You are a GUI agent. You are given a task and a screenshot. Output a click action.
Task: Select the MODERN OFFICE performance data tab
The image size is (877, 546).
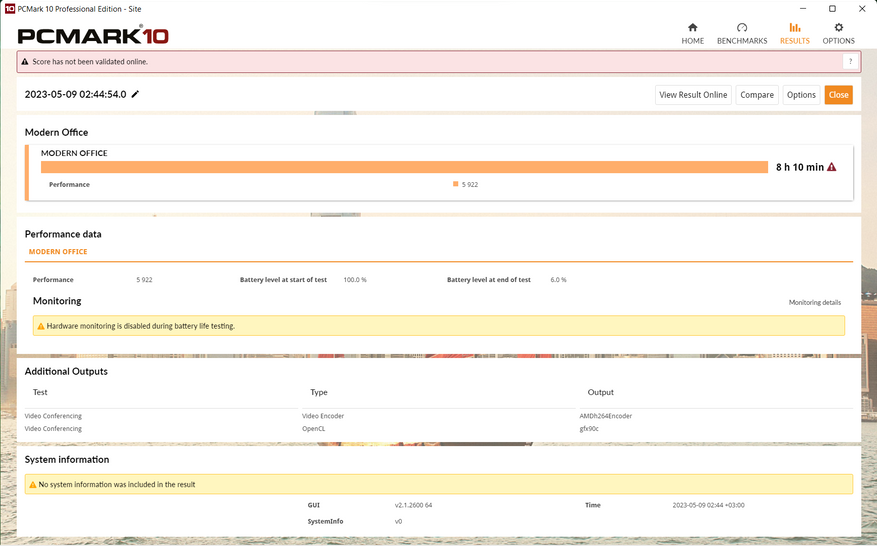(58, 252)
